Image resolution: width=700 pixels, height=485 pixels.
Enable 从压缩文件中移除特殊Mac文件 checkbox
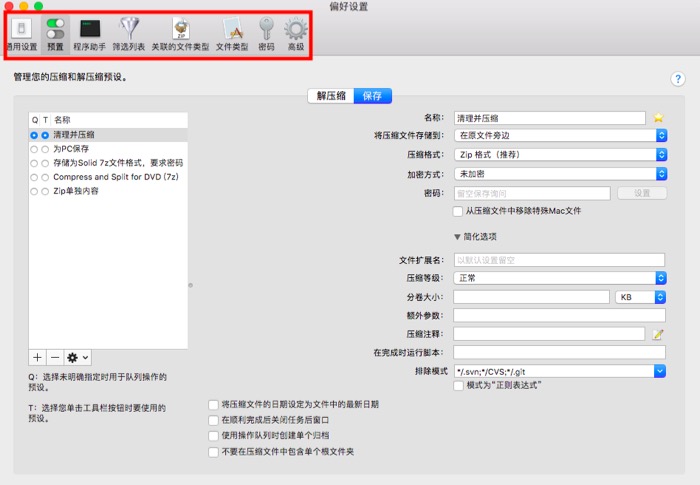[458, 211]
